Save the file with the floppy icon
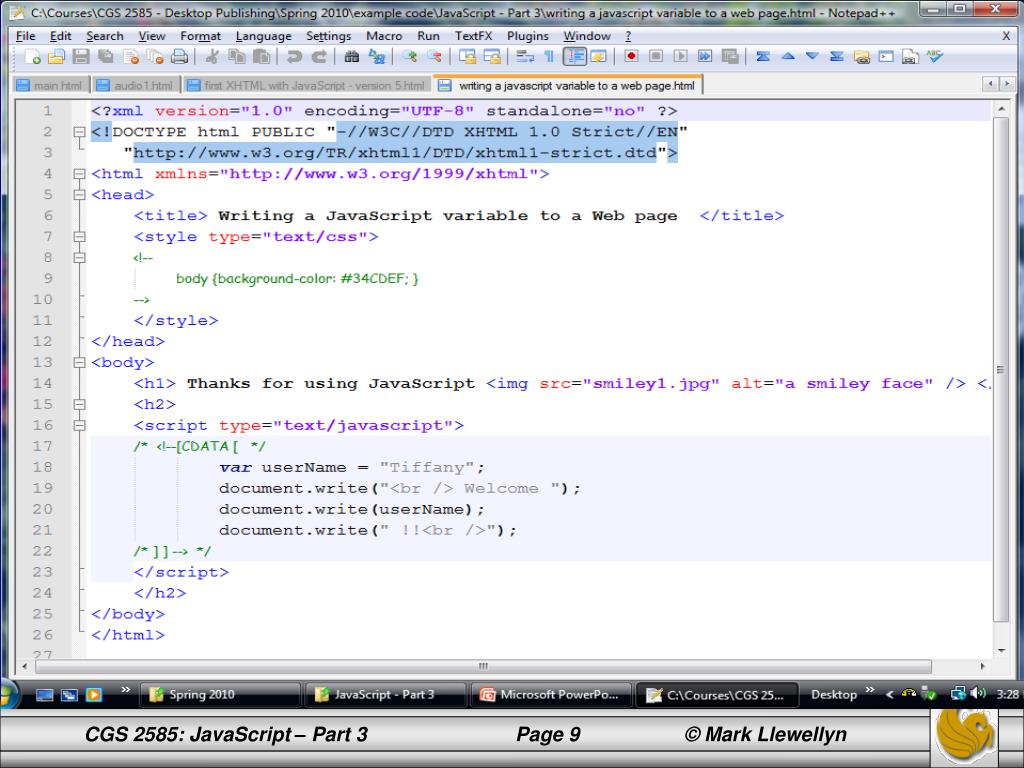The height and width of the screenshot is (768, 1024). [81, 57]
